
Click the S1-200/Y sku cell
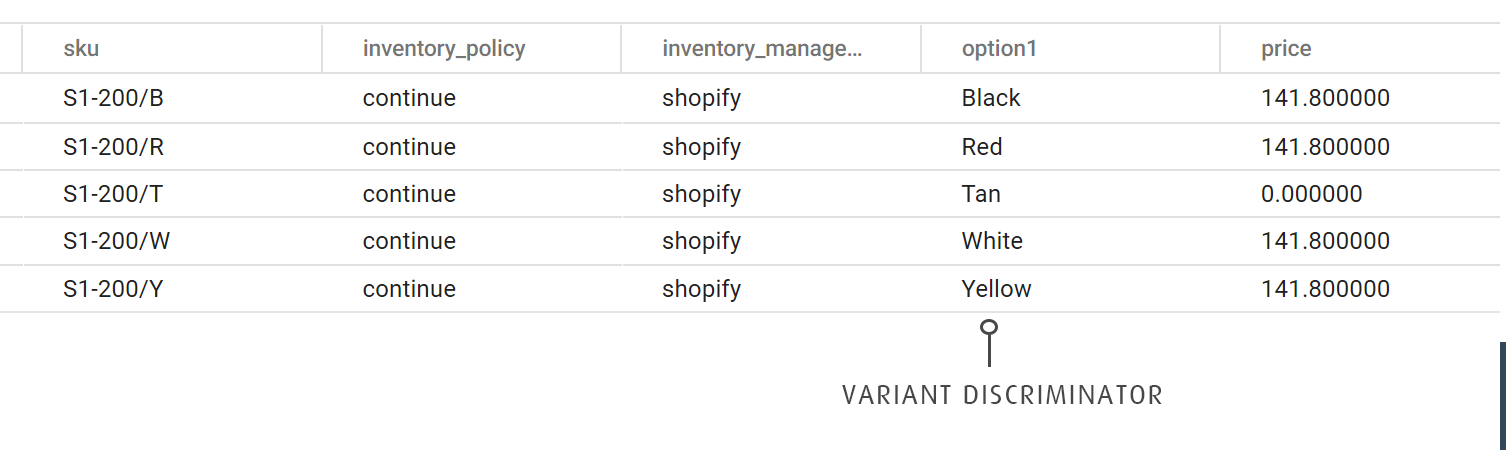pyautogui.click(x=113, y=289)
